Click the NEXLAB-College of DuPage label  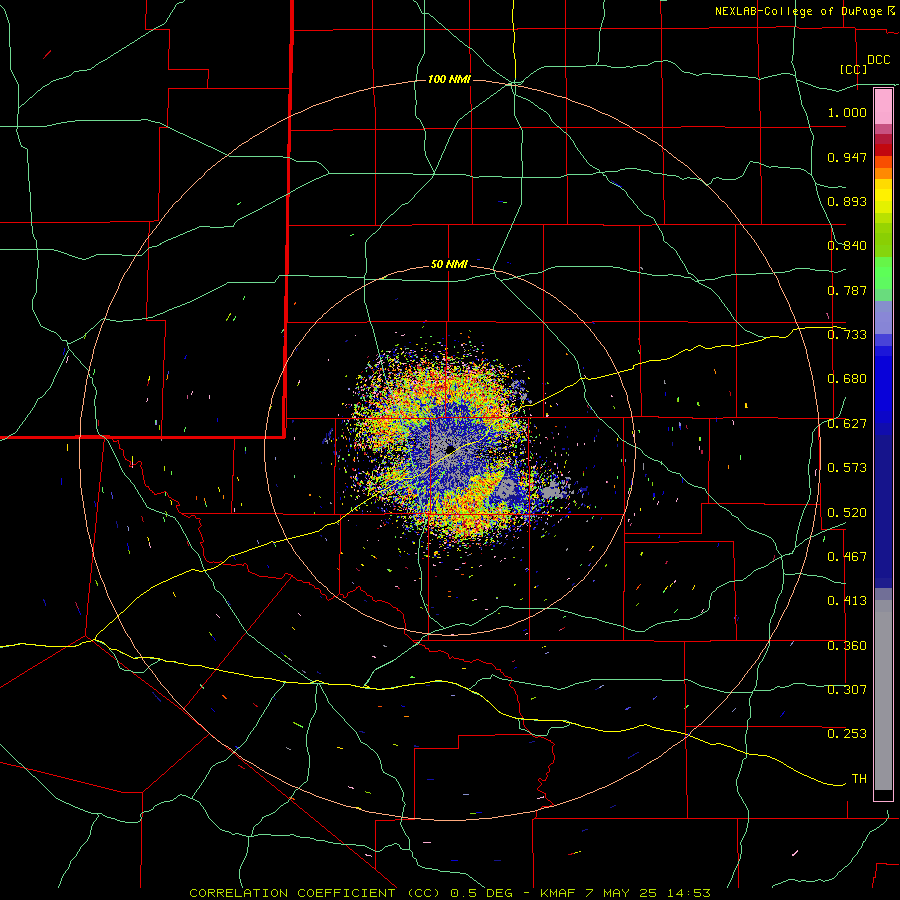[x=798, y=11]
